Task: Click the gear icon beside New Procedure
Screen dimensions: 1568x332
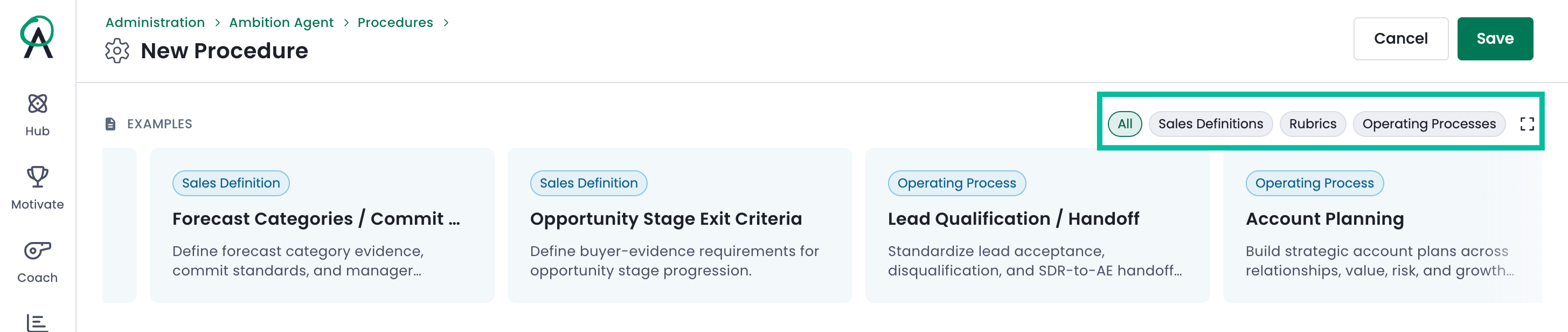Action: point(117,51)
